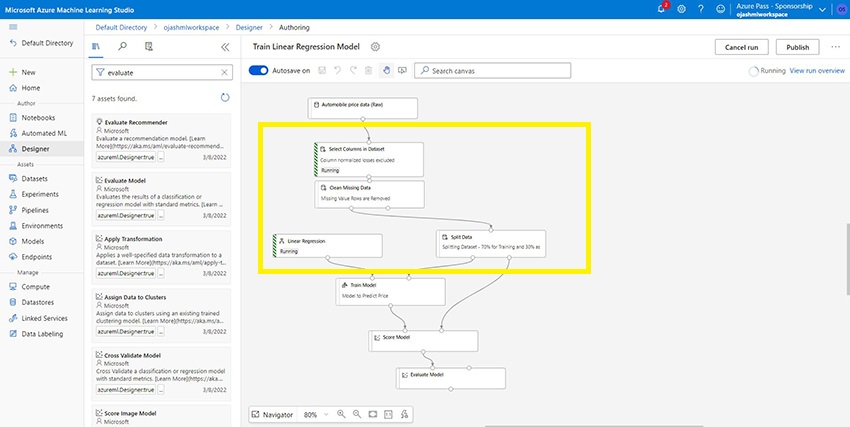Screen dimensions: 850x427
Task: Open Experiments in the sidebar
Action: (34, 194)
